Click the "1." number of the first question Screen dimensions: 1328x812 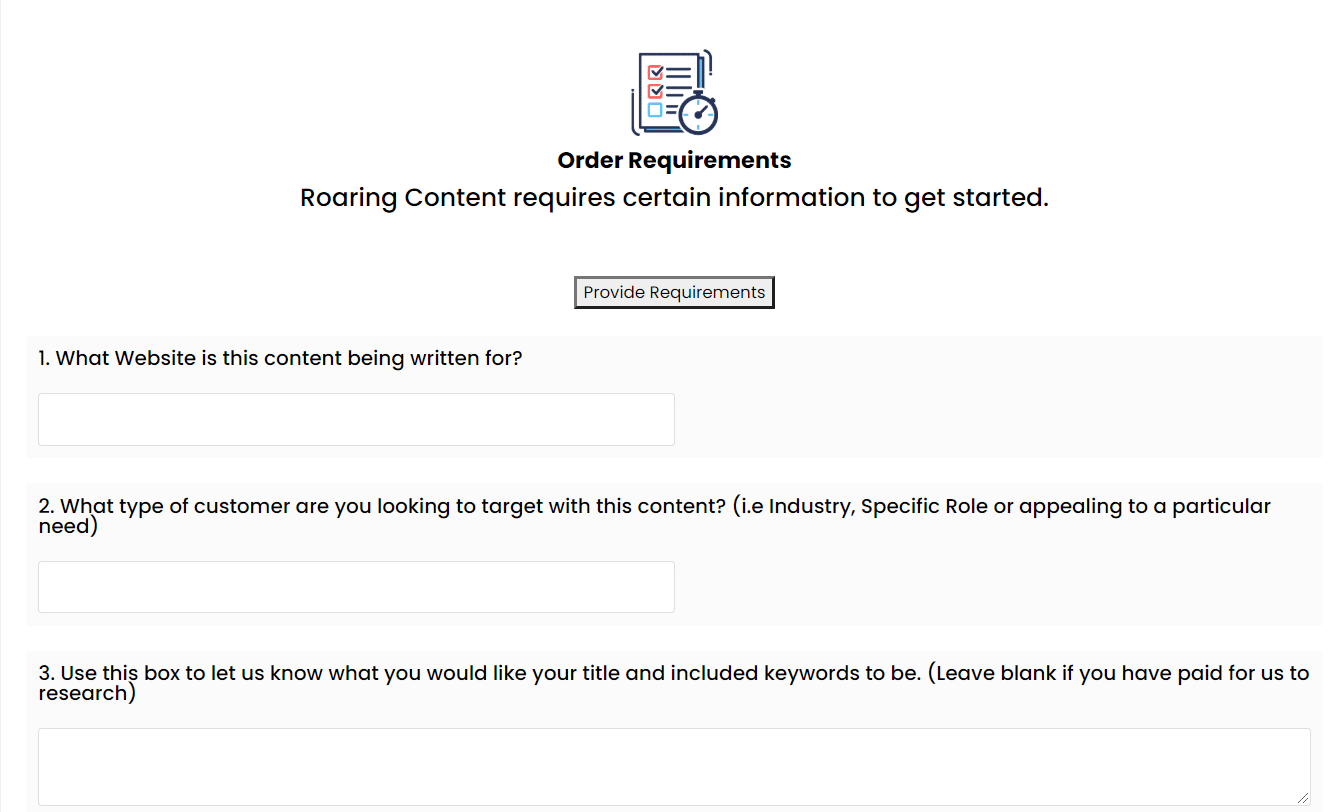pyautogui.click(x=45, y=358)
